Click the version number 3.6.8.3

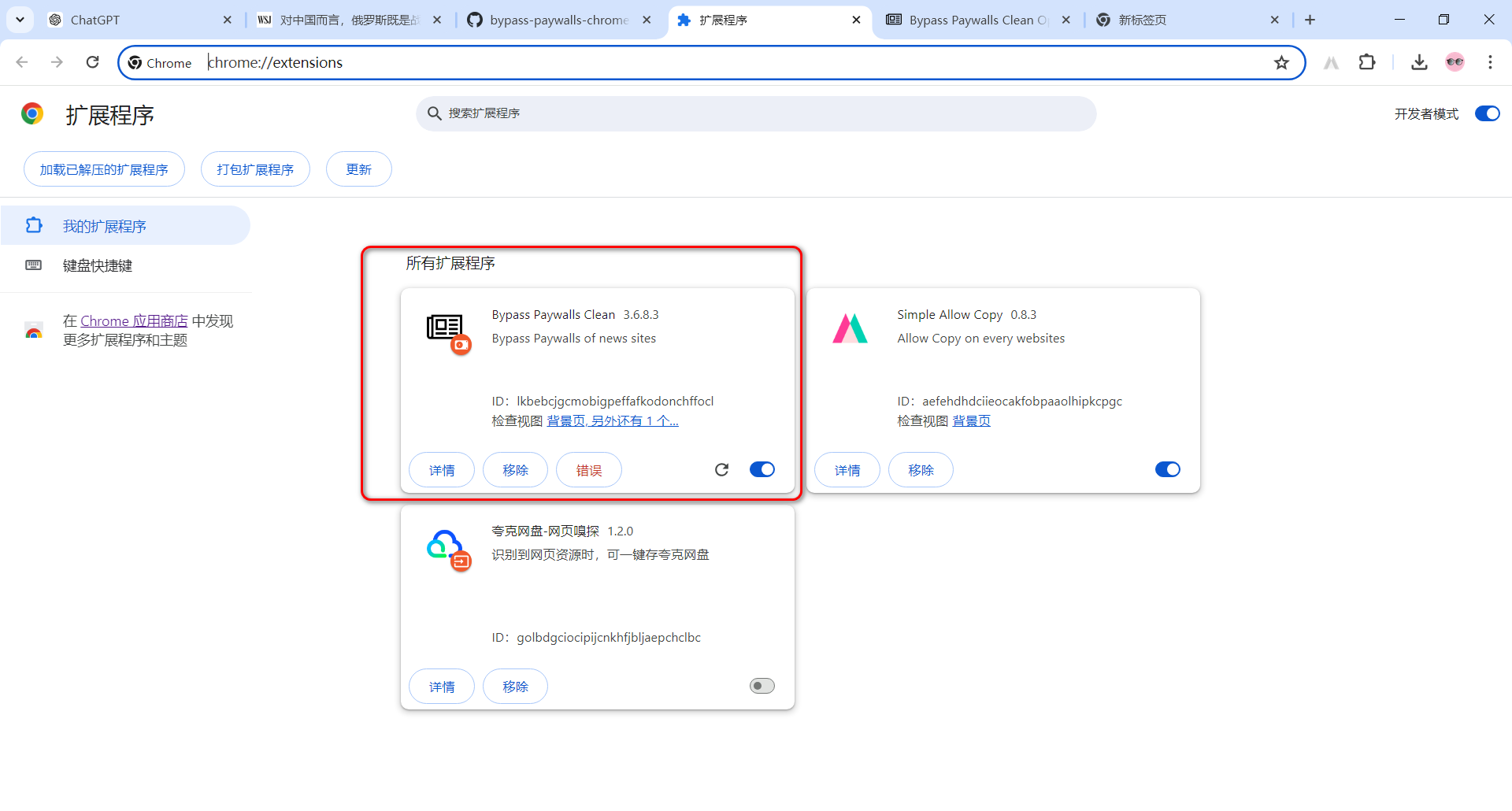pyautogui.click(x=641, y=314)
